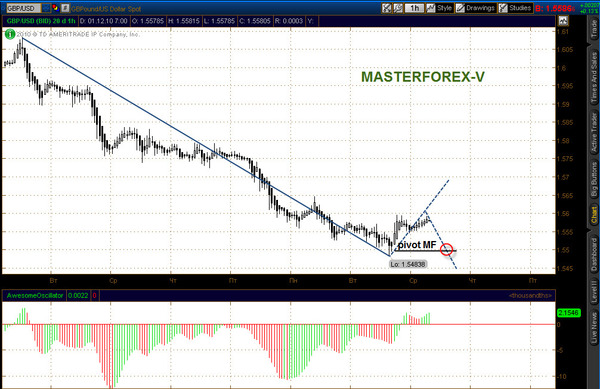Toggle the # symbol description button
600x389 pixels.
[65, 8]
